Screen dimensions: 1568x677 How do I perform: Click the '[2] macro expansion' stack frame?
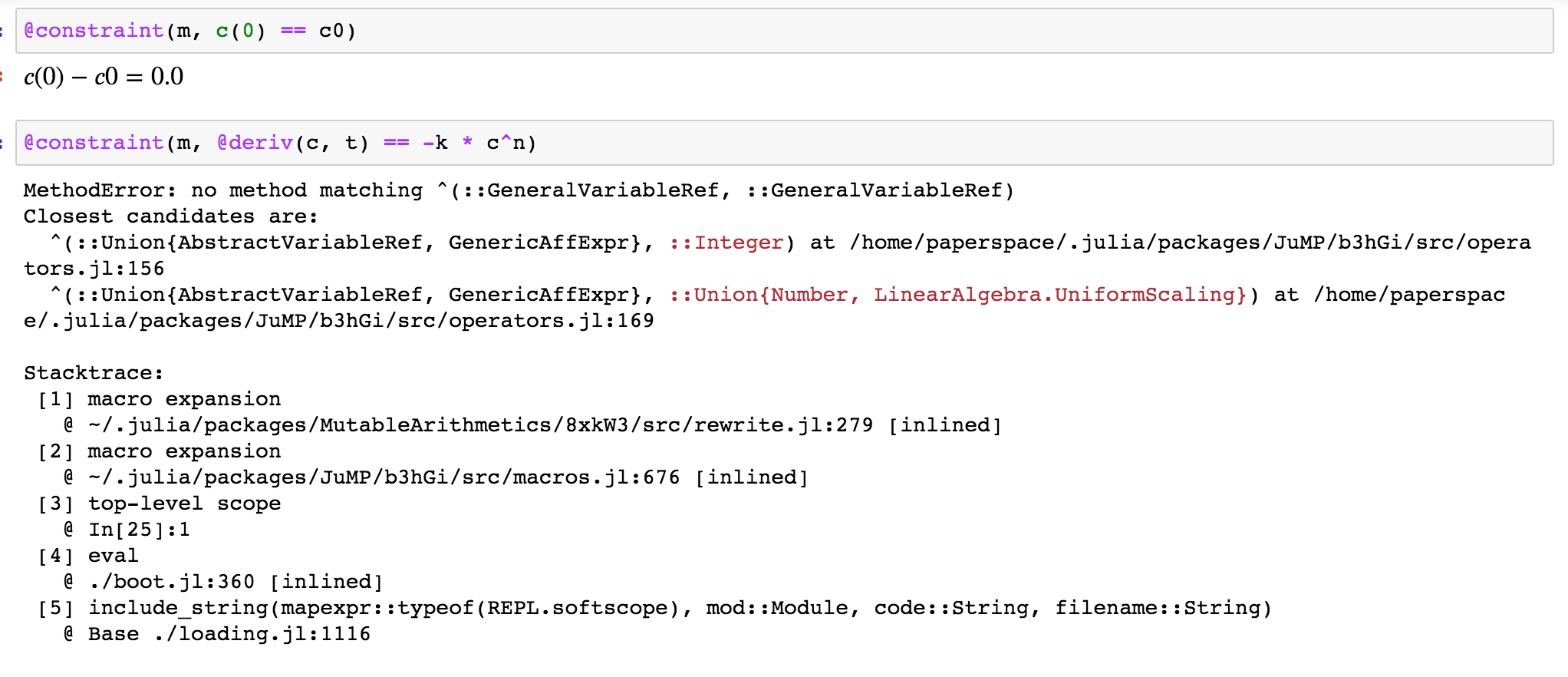click(x=160, y=451)
